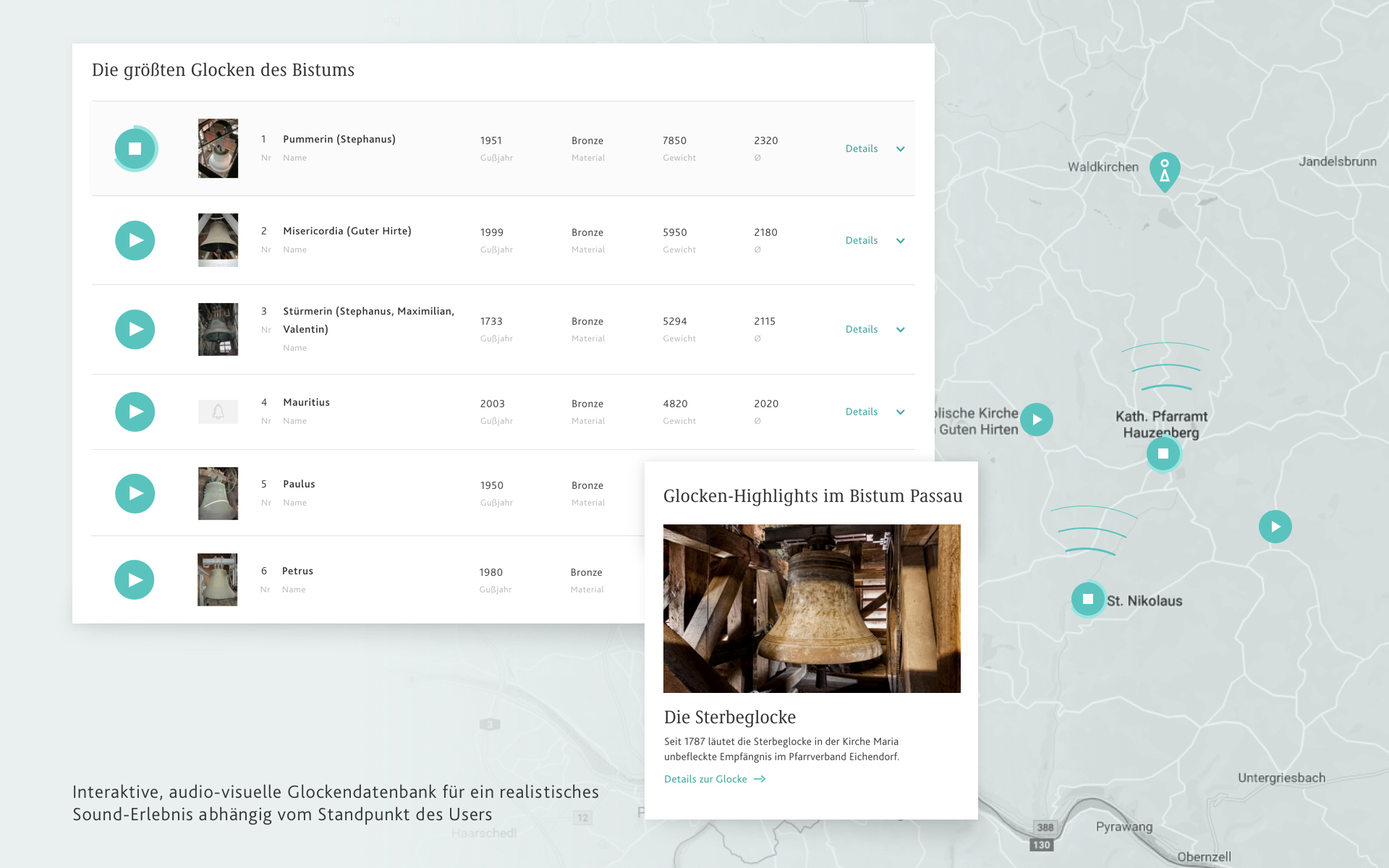Image resolution: width=1389 pixels, height=868 pixels.
Task: Open the Petrus bell photo thumbnail
Action: coord(217,579)
